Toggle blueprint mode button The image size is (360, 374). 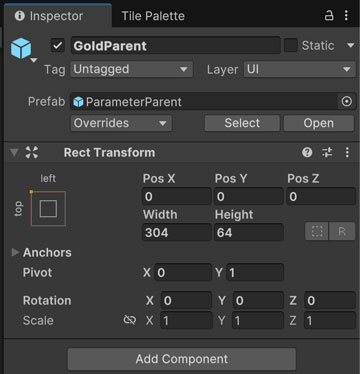click(x=317, y=231)
